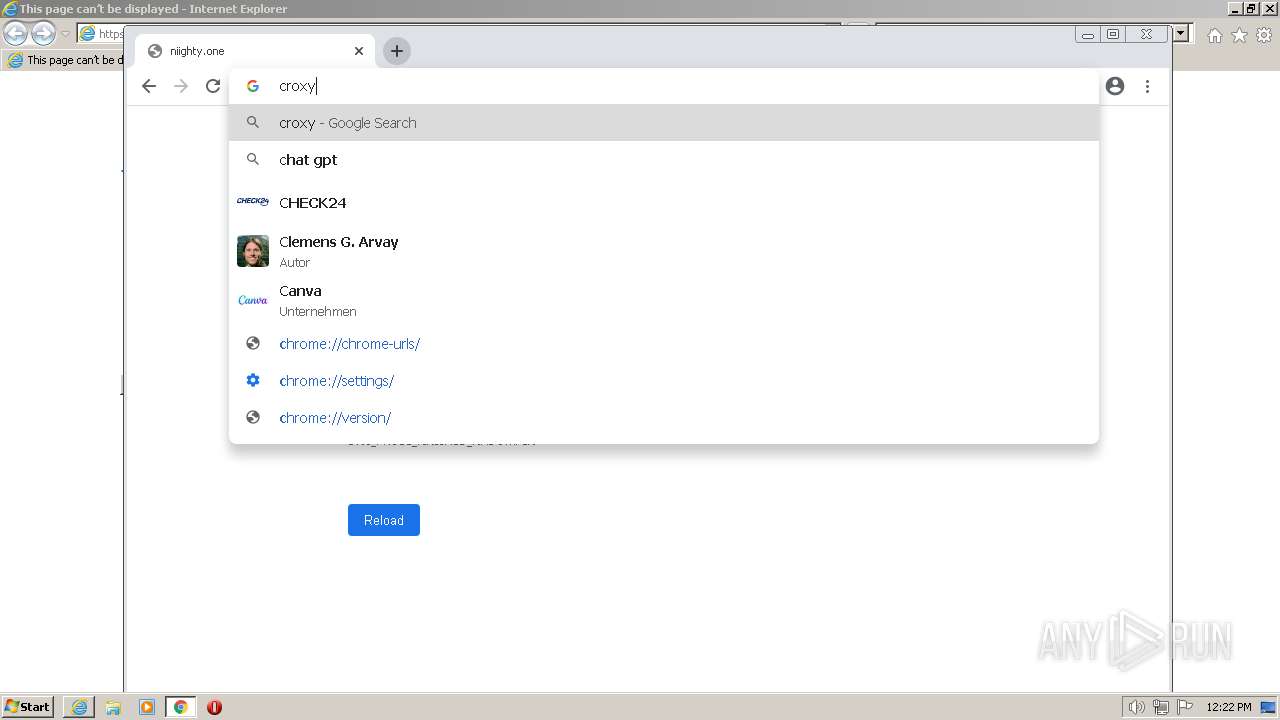The width and height of the screenshot is (1280, 720).
Task: Open the chrome://chrome-urls/ suggestion
Action: [x=664, y=344]
